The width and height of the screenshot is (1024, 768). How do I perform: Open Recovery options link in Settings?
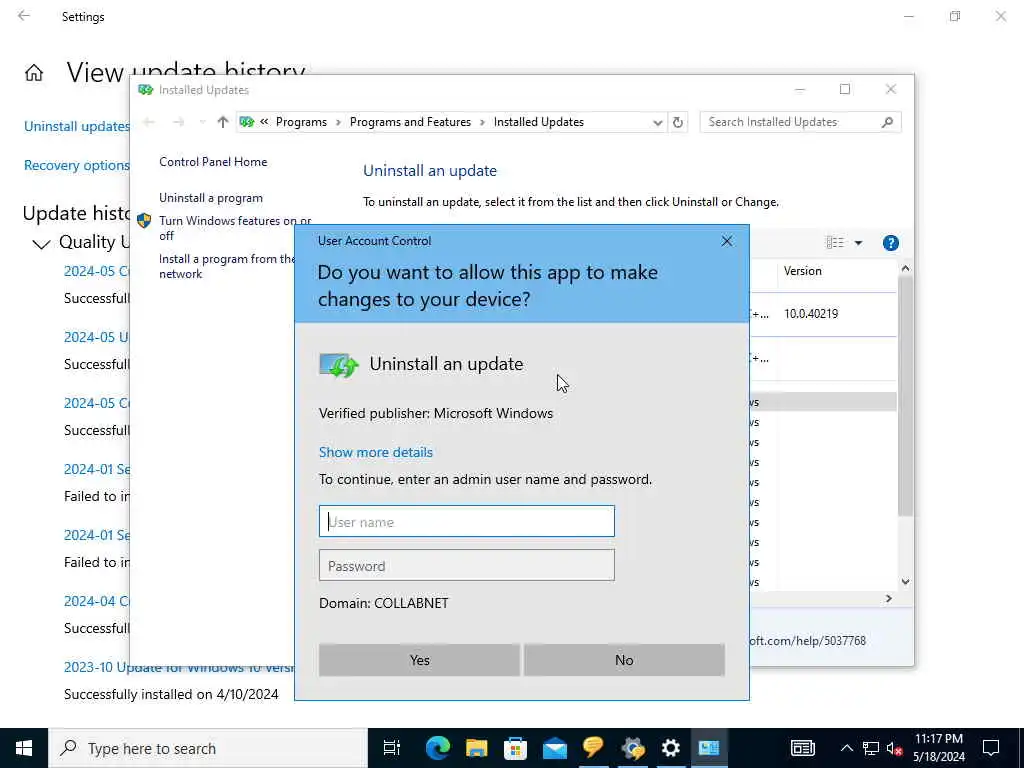click(77, 165)
